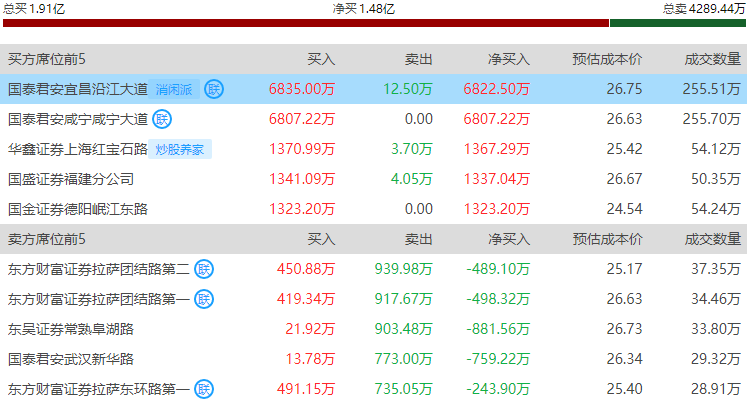Click 卖出 header in 卖方席位前5 section
Viewport: 747px width, 401px height.
[418, 239]
